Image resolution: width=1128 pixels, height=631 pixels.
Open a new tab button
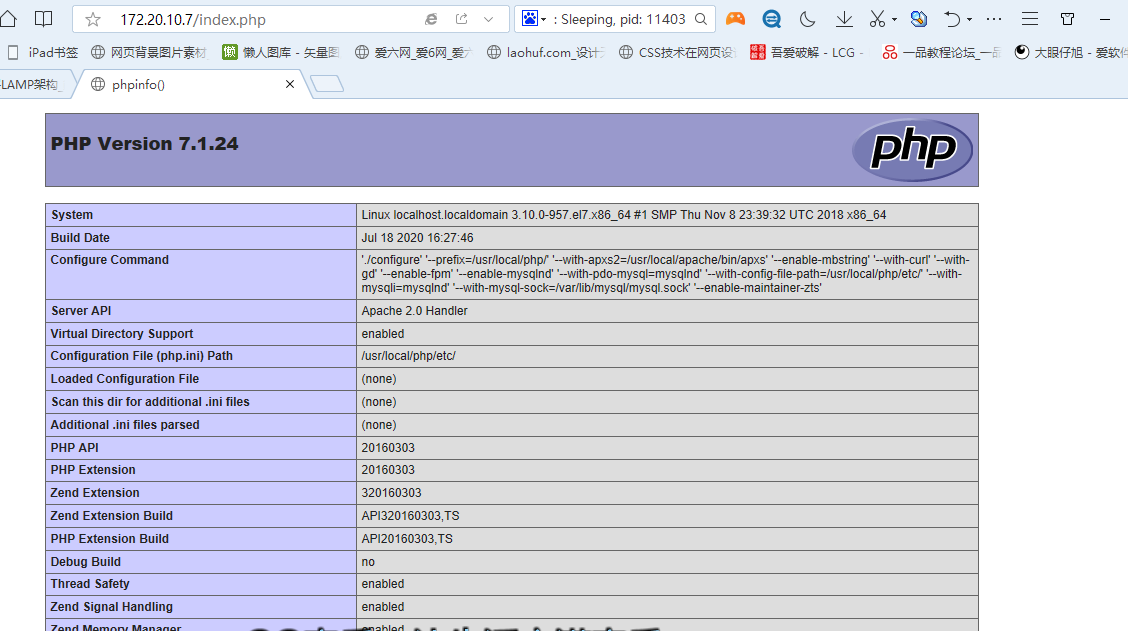(x=327, y=85)
